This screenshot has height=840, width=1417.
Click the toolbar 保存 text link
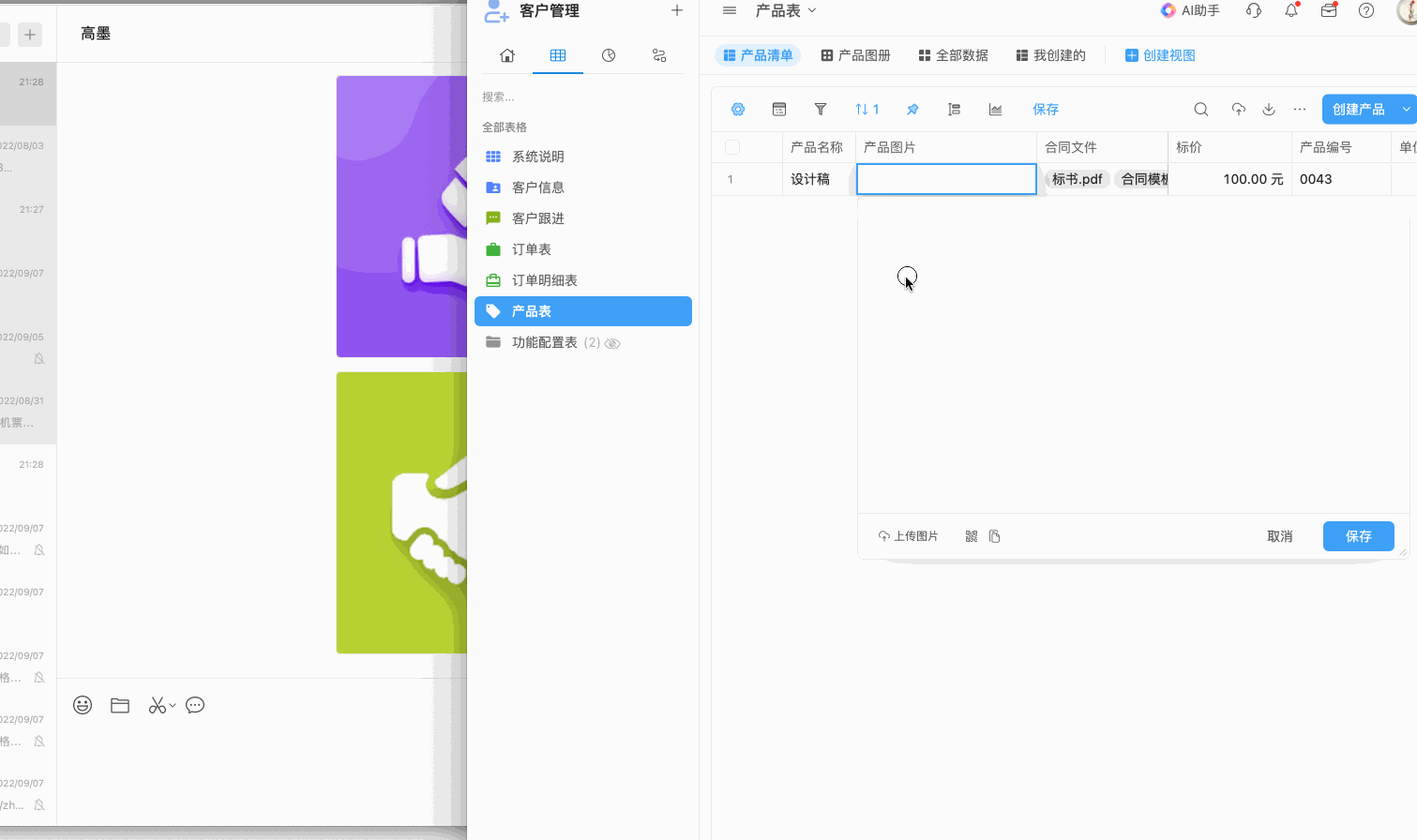[x=1046, y=110]
